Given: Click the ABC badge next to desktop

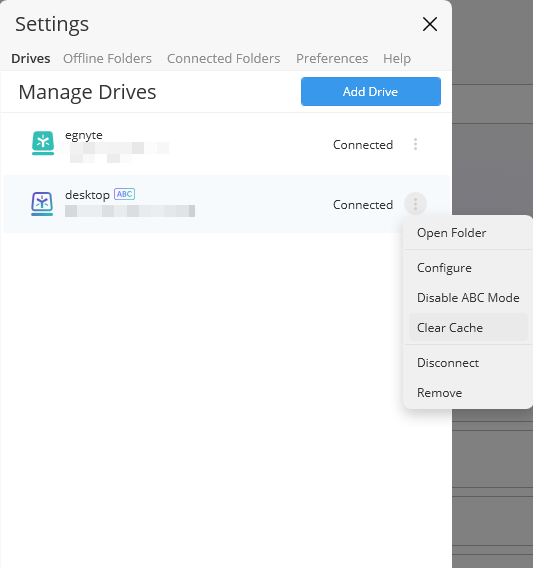Looking at the screenshot, I should tap(125, 194).
